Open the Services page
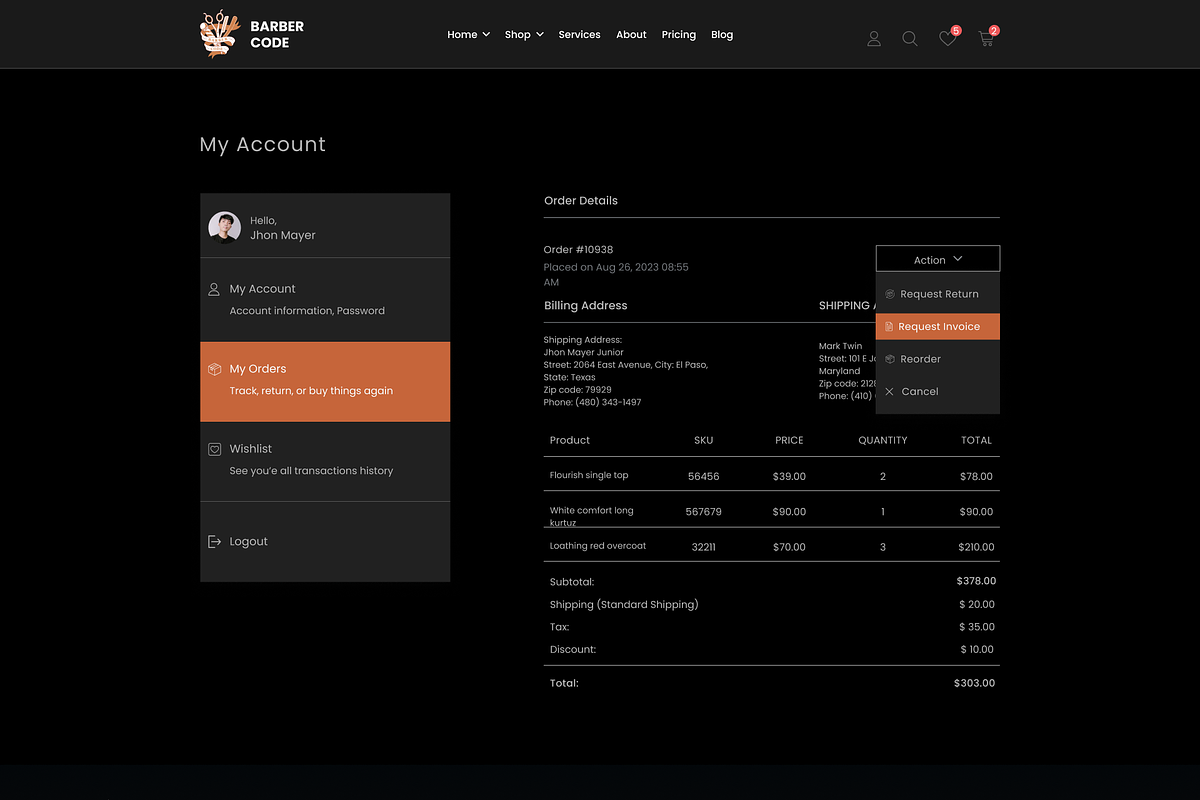This screenshot has height=800, width=1200. [x=579, y=34]
